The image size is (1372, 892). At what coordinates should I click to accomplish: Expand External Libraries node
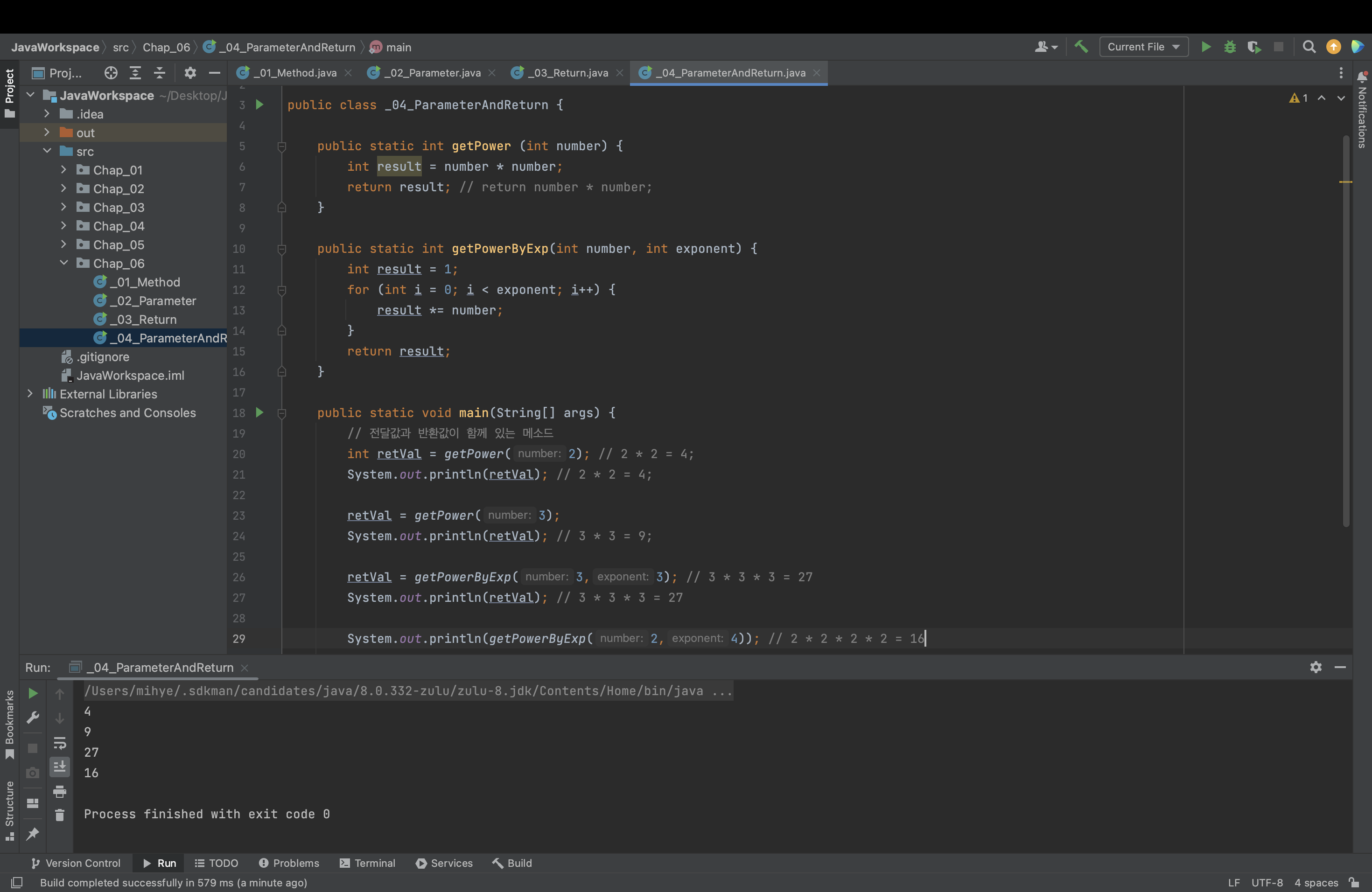coord(30,394)
